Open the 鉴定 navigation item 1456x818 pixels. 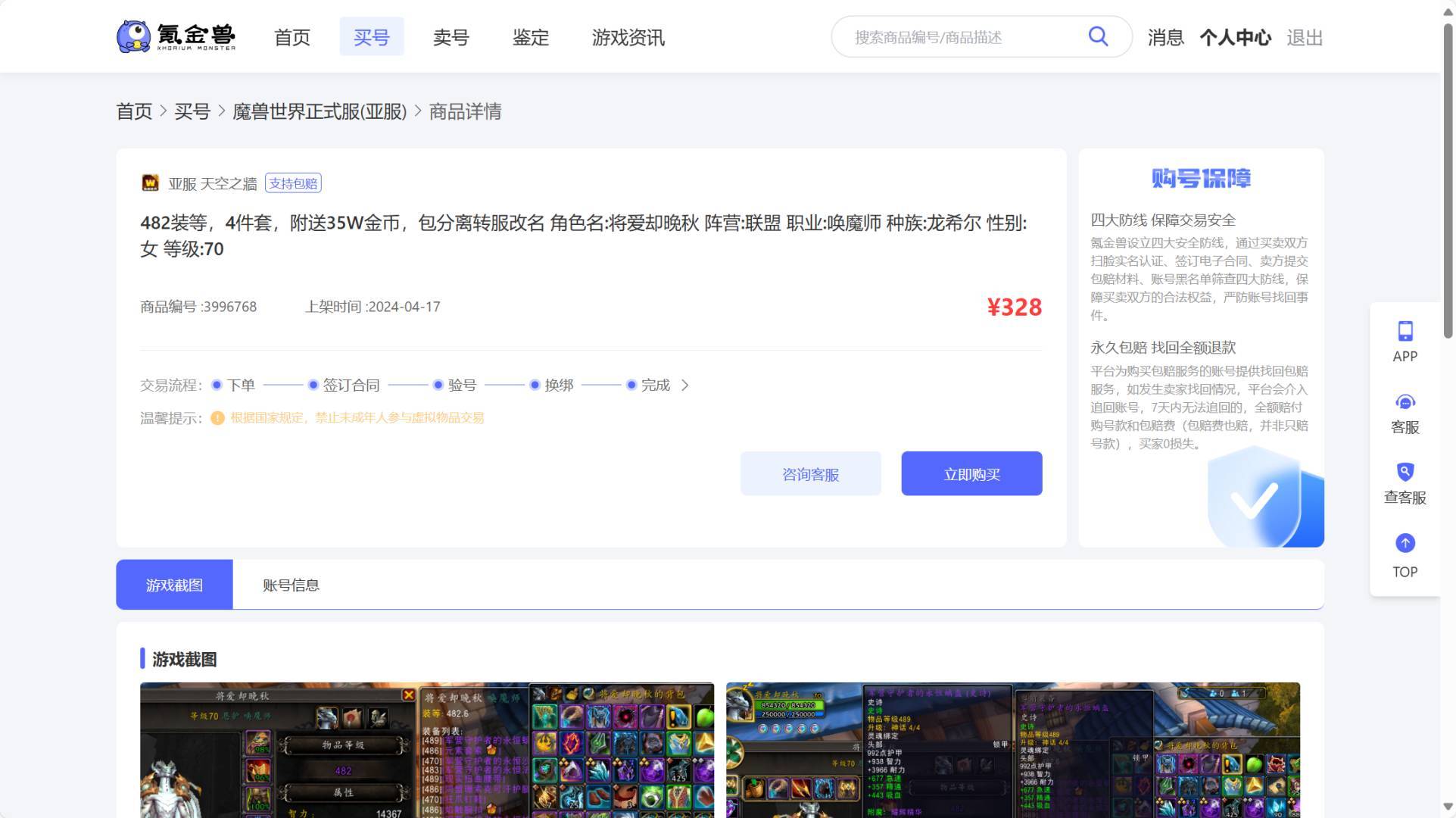click(530, 37)
